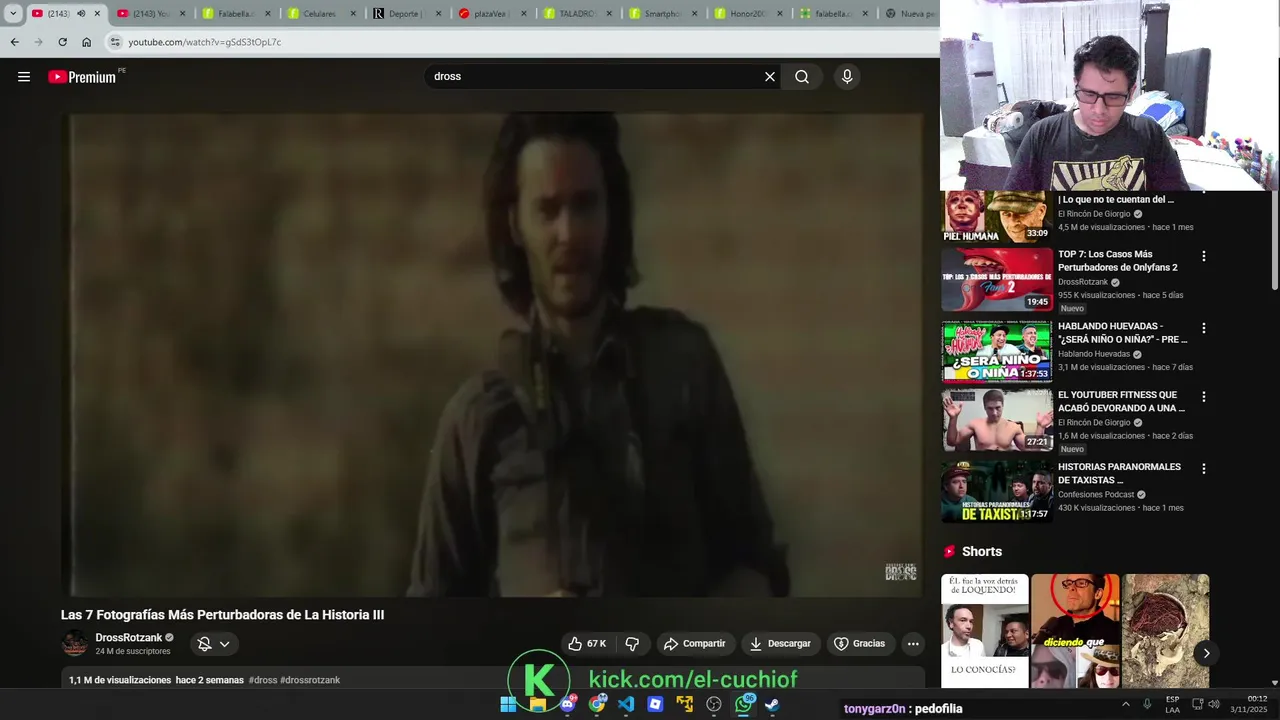
Task: Switch to second YouTube (2143) tab
Action: coord(150,14)
